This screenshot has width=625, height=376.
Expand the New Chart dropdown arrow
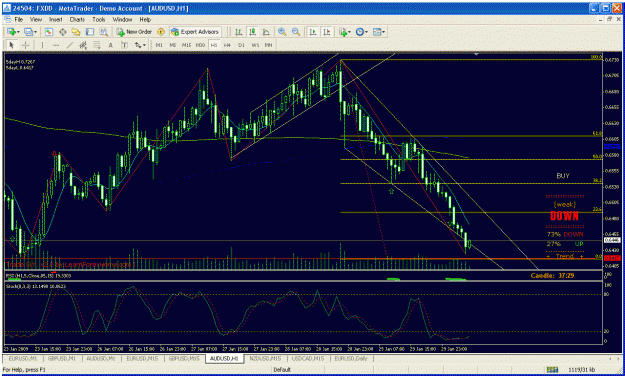click(18, 32)
